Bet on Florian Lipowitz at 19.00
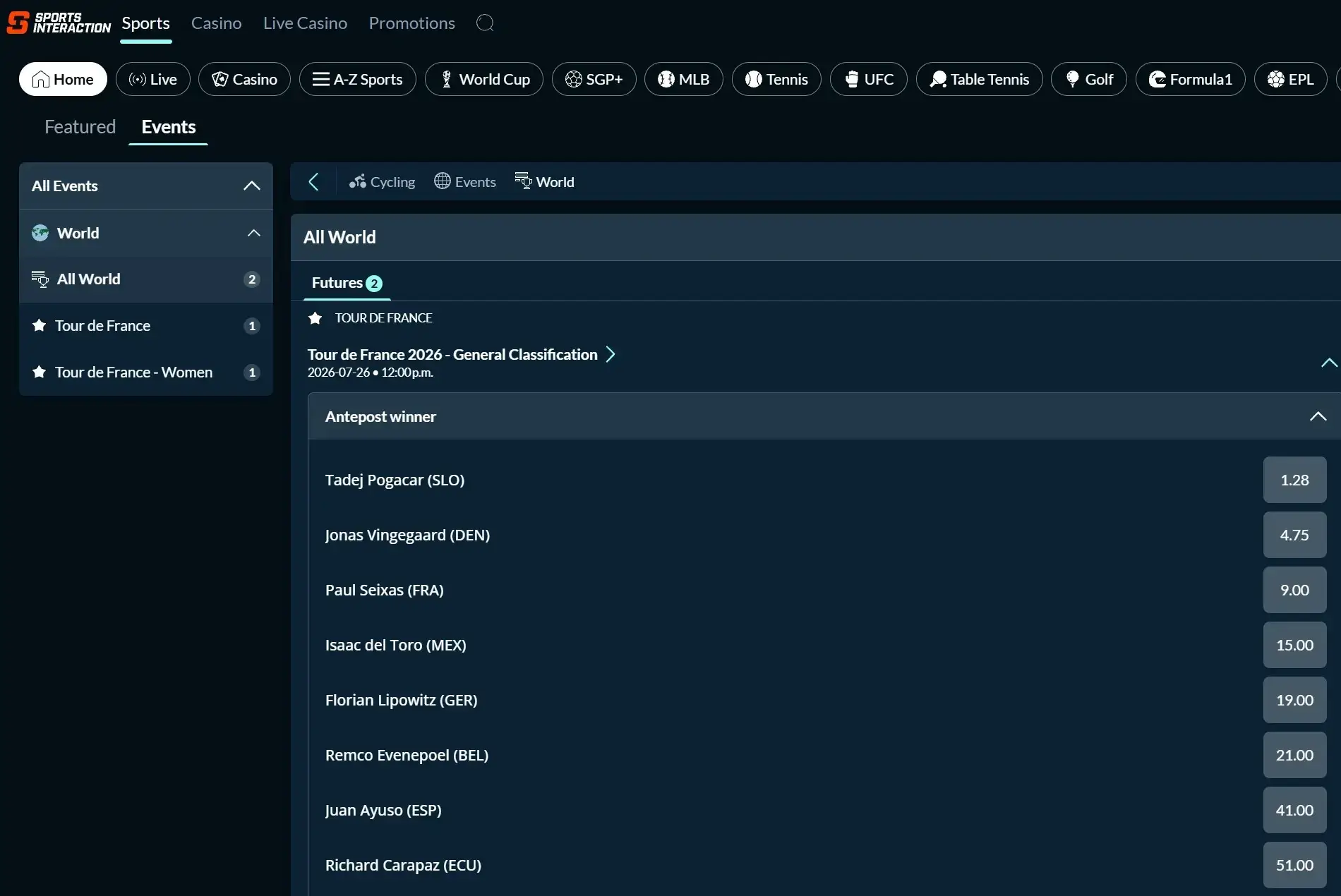1341x896 pixels. pyautogui.click(x=1294, y=700)
